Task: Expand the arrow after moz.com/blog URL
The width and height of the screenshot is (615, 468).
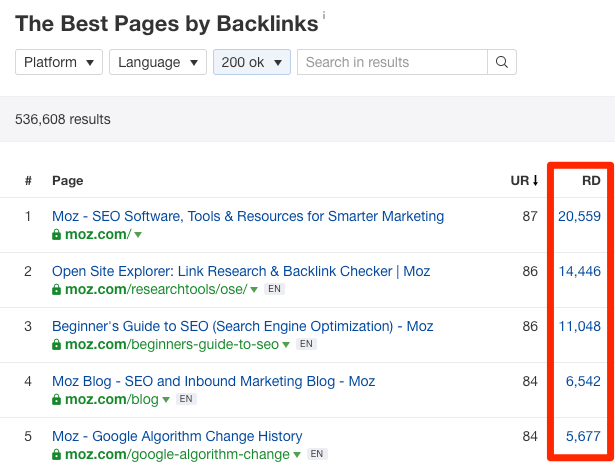Action: [x=166, y=399]
